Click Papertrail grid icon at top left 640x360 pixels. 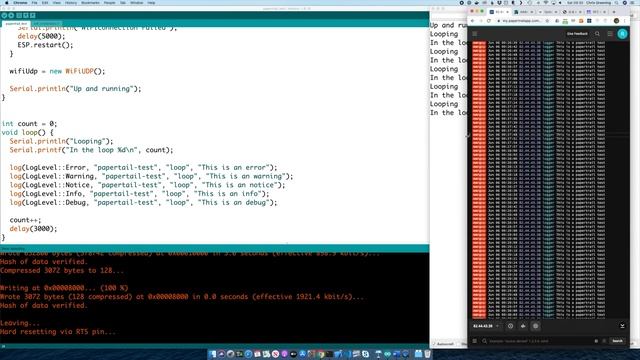point(475,34)
